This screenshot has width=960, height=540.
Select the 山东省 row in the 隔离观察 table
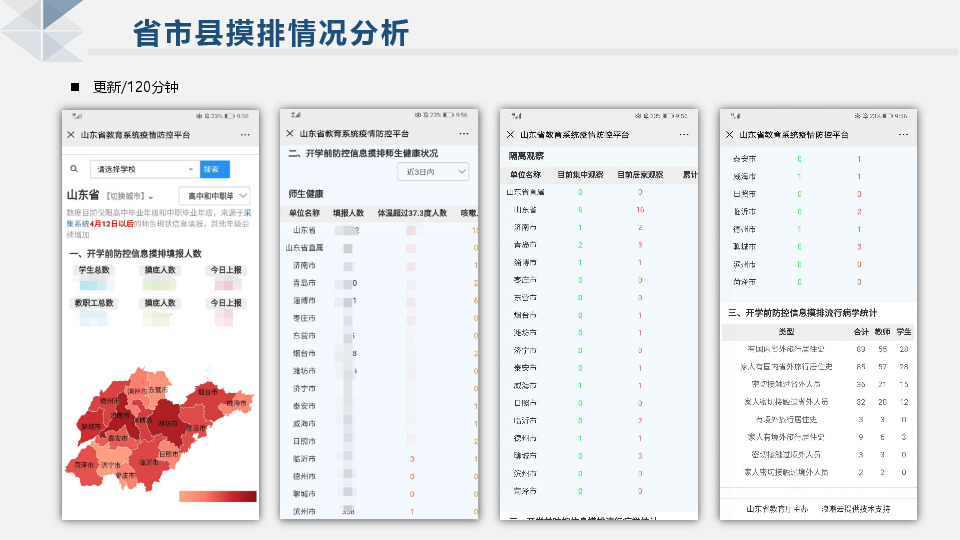click(599, 209)
